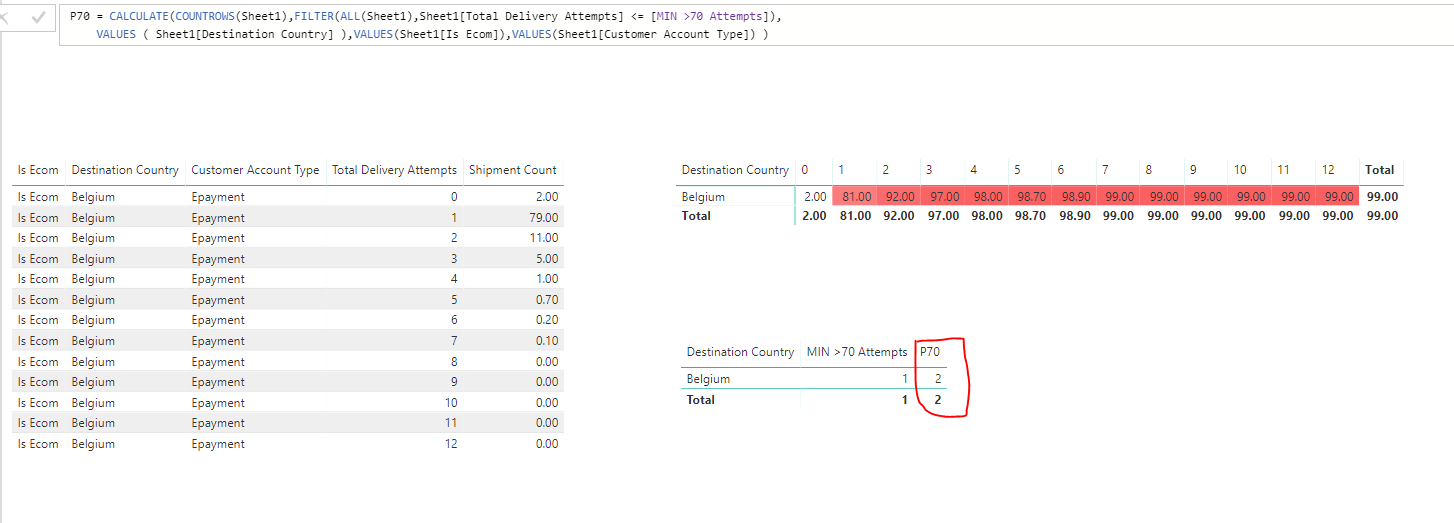Click the Total row label in the P70 table
This screenshot has height=523, width=1454.
coord(701,400)
